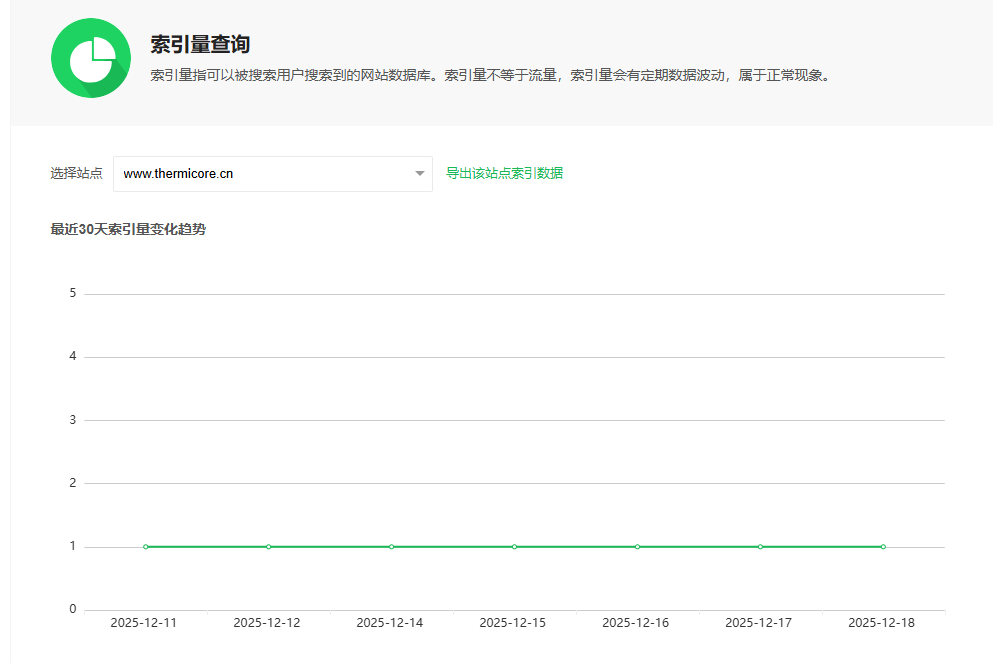Select the 2025-12-11 data point
This screenshot has width=1000, height=663.
coord(146,547)
